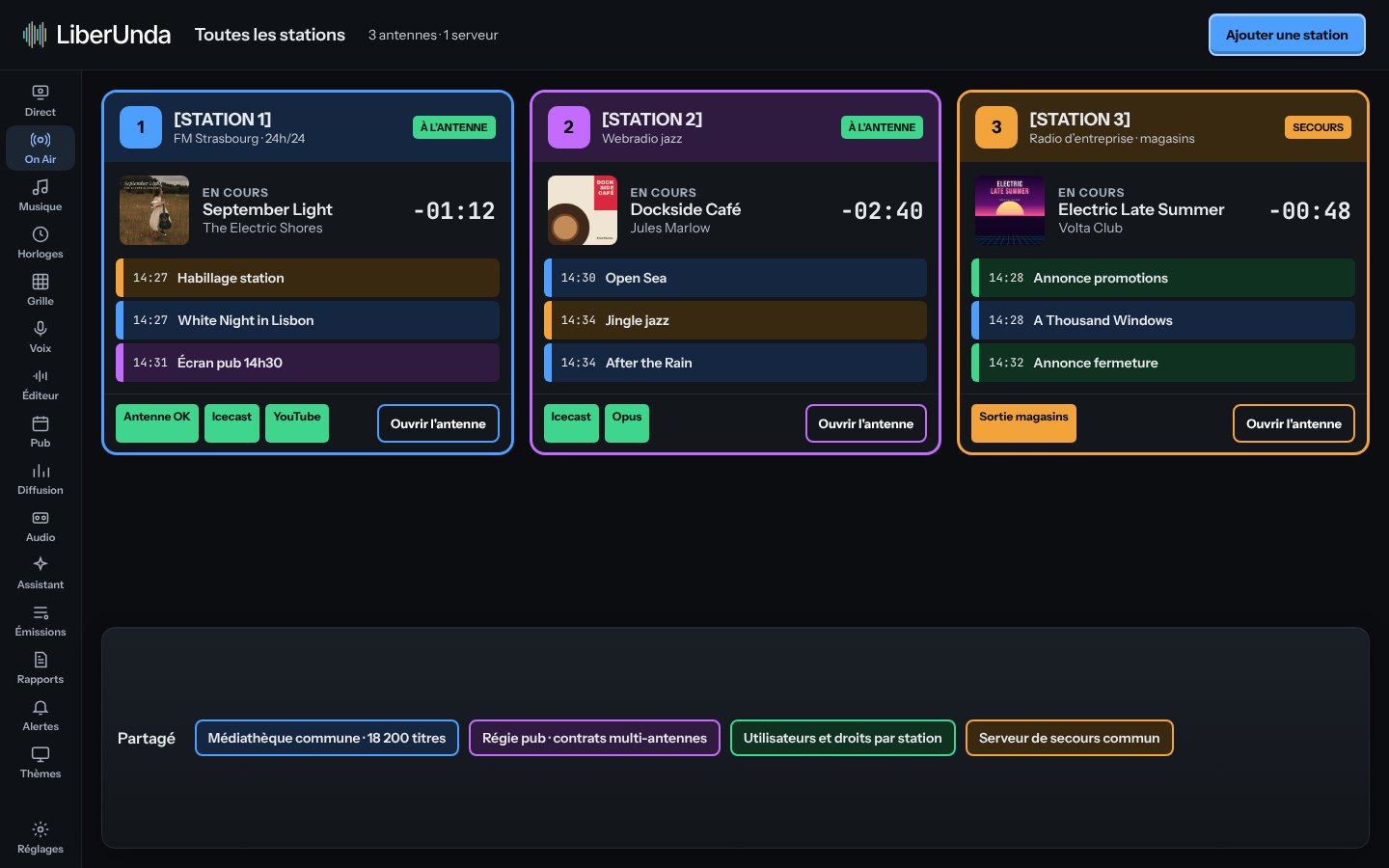Select the After the Rain queue row

coord(735,363)
